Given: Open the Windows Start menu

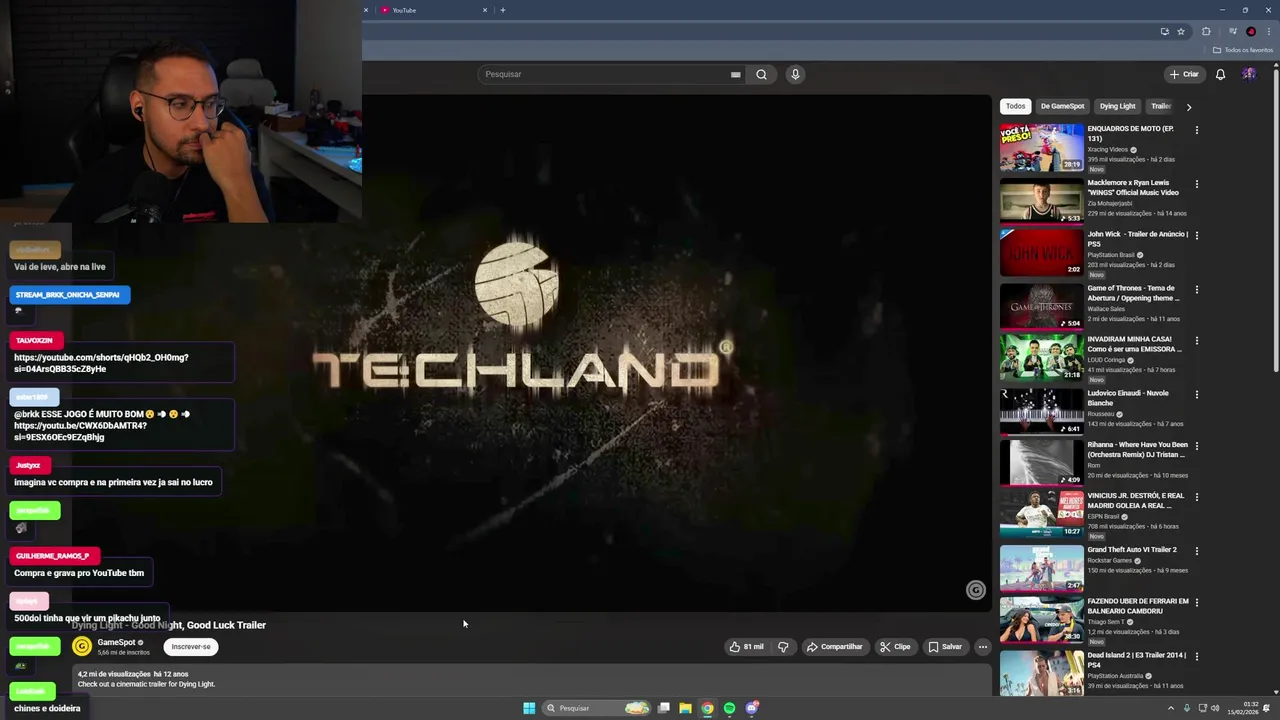Looking at the screenshot, I should (529, 708).
